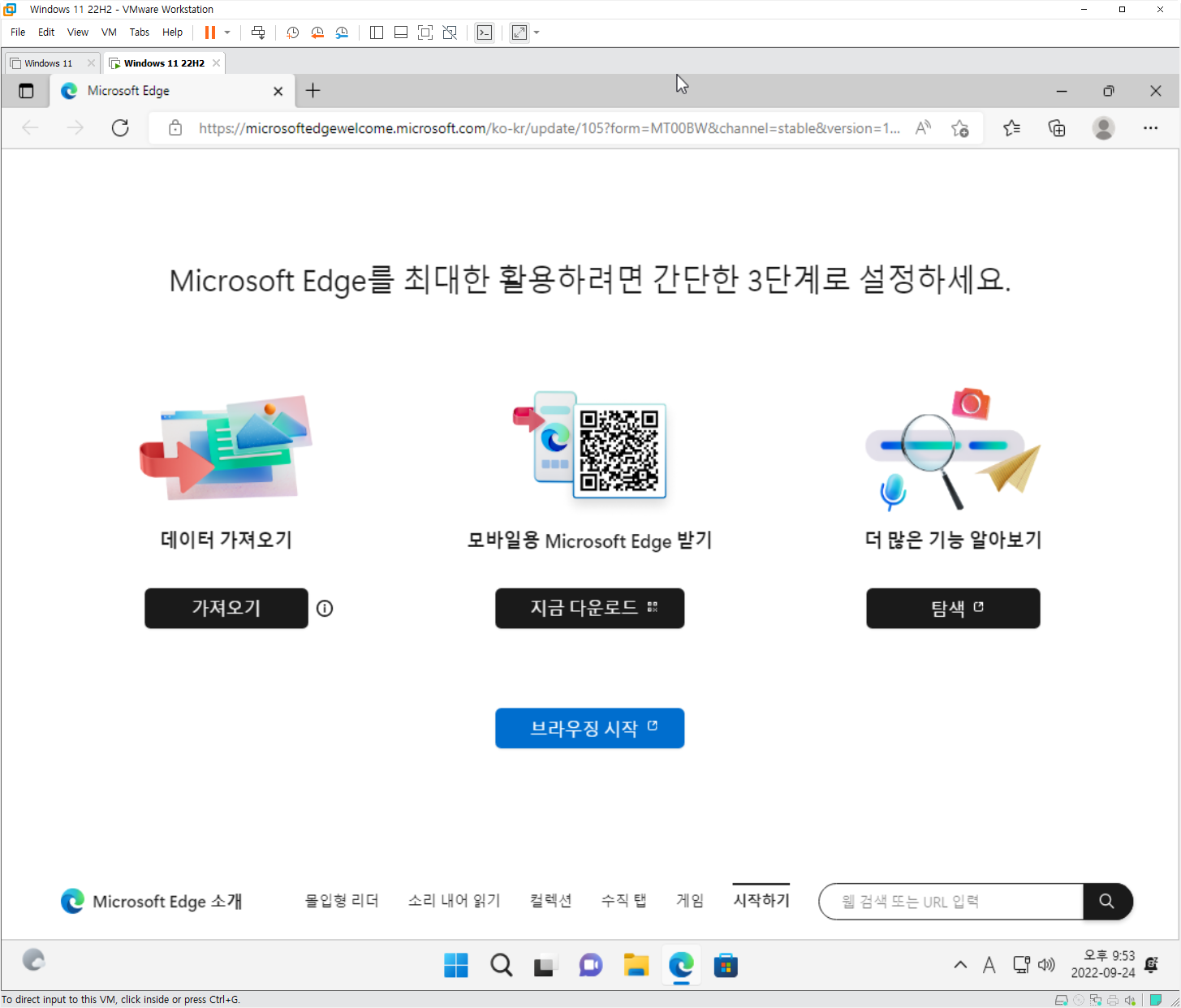The height and width of the screenshot is (1008, 1181).
Task: Open the console view icon
Action: click(x=485, y=32)
